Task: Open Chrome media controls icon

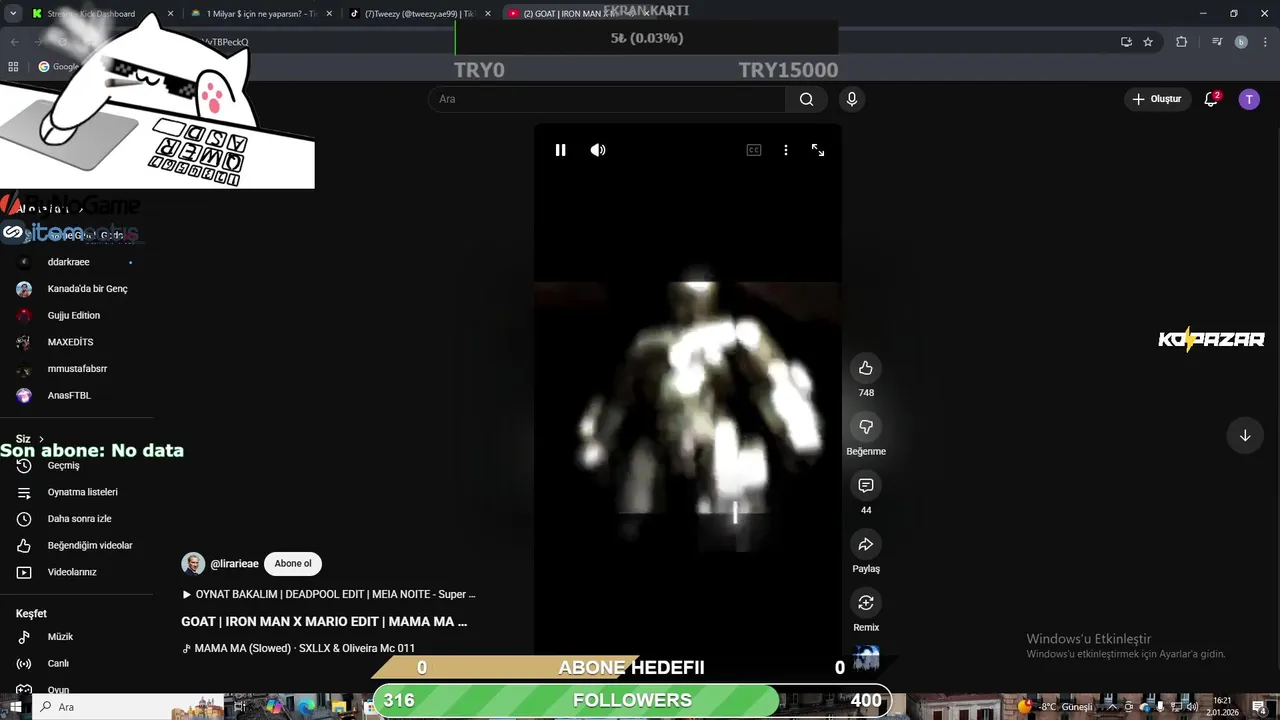Action: [1217, 42]
